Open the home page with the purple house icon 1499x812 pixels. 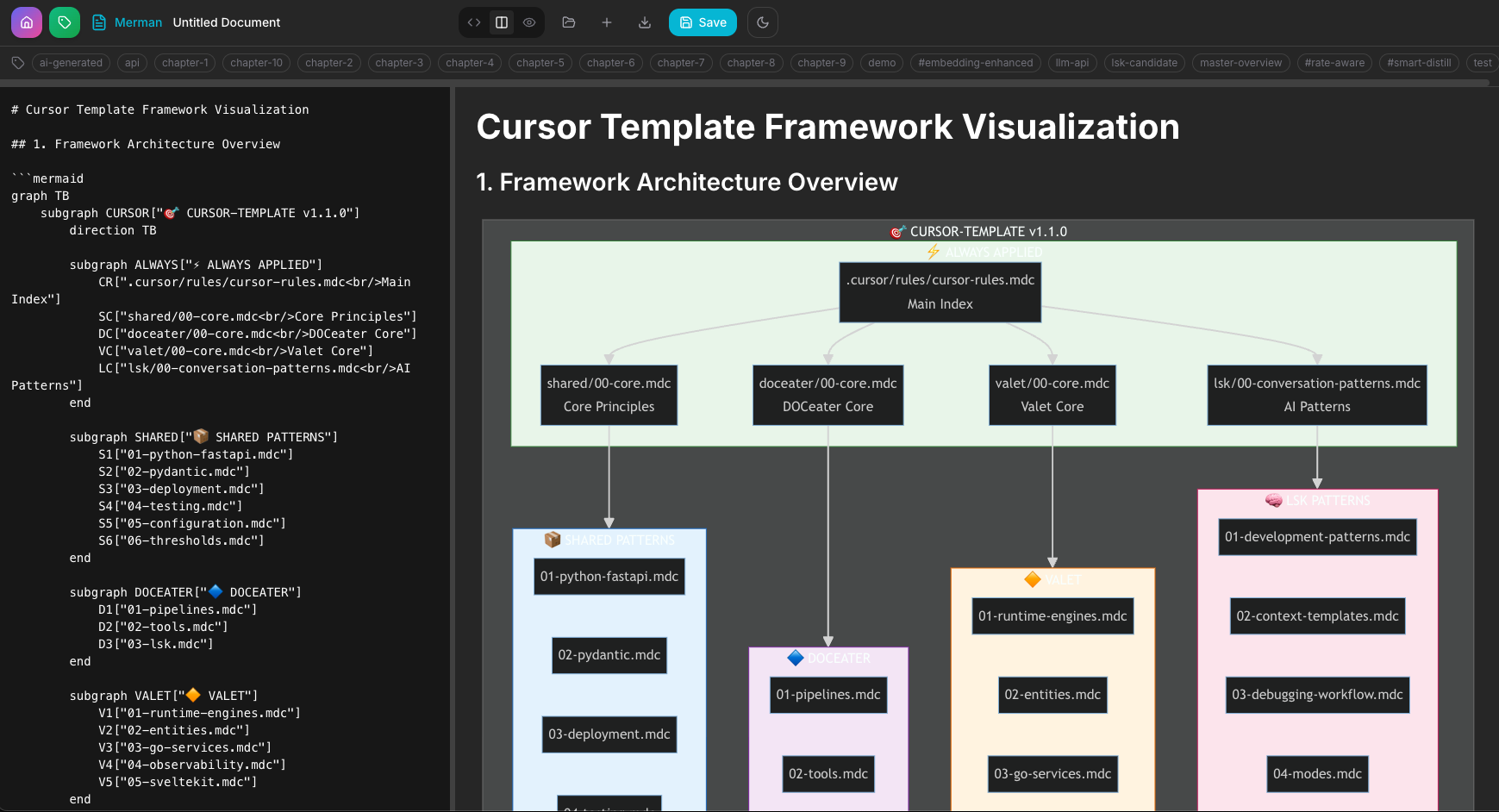click(x=27, y=22)
